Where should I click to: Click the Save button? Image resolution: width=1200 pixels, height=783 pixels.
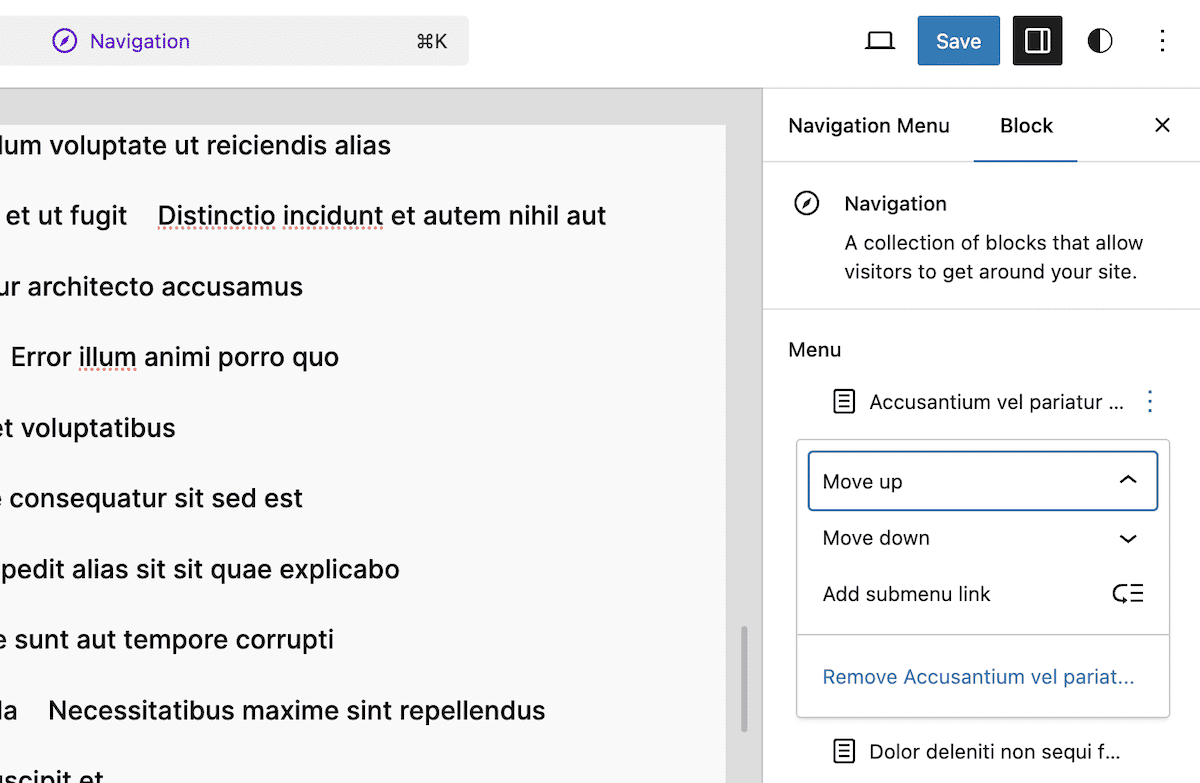point(958,41)
